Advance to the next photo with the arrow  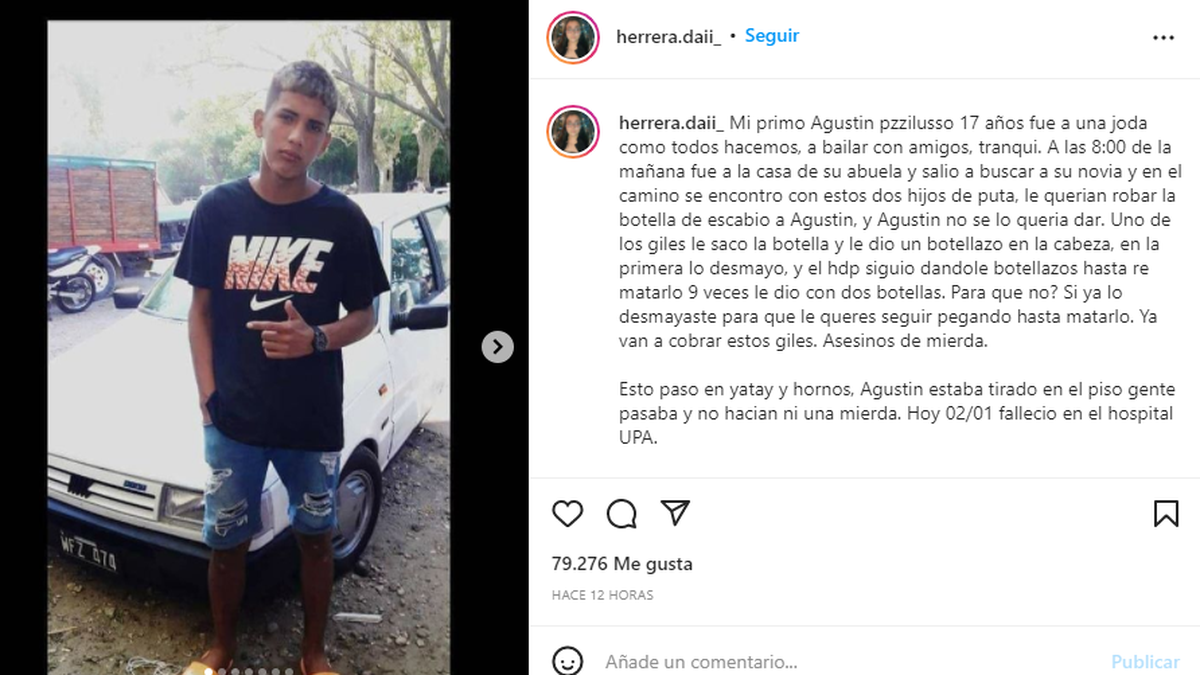[x=497, y=346]
